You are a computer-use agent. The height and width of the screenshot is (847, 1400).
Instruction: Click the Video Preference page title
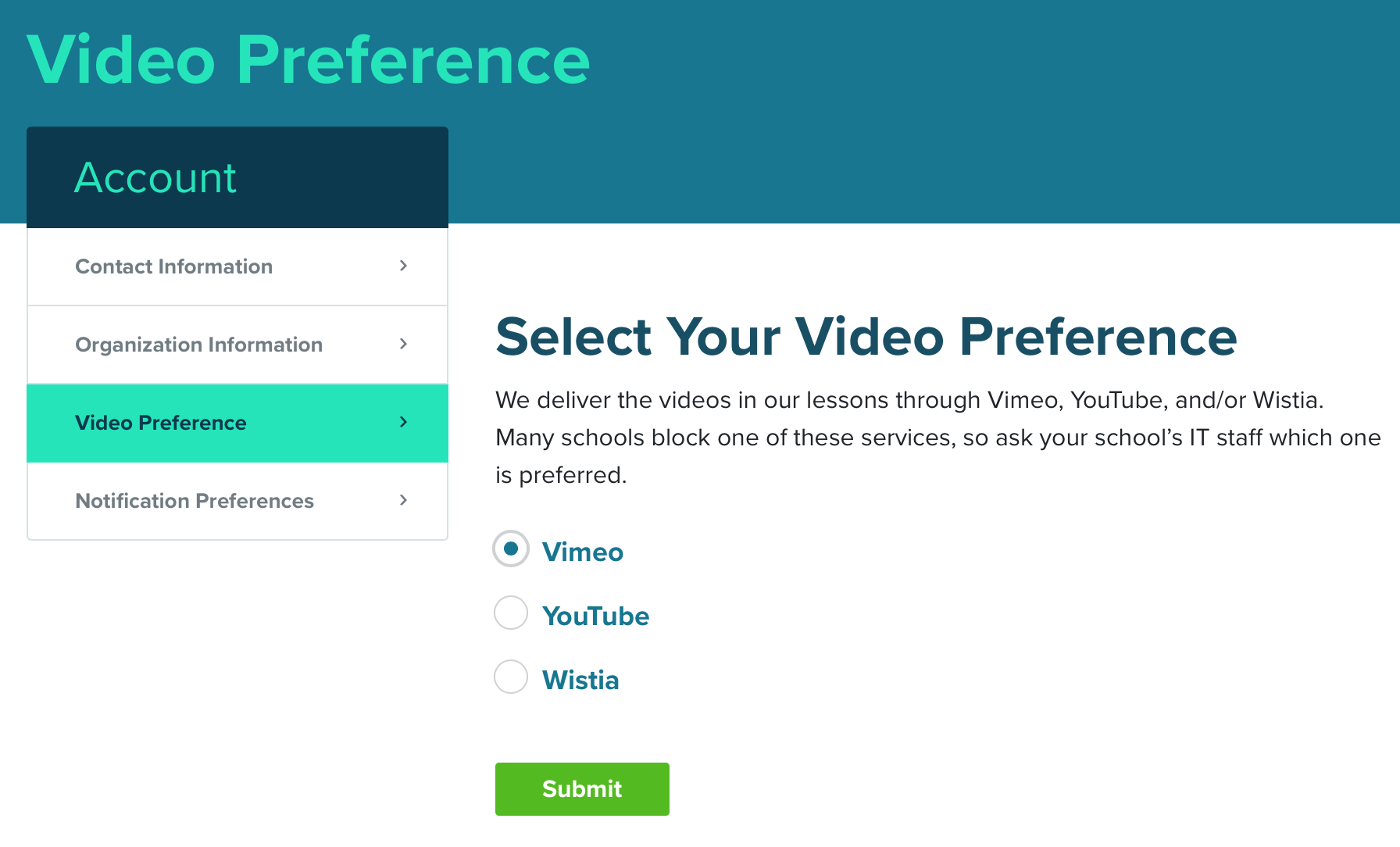pos(309,59)
